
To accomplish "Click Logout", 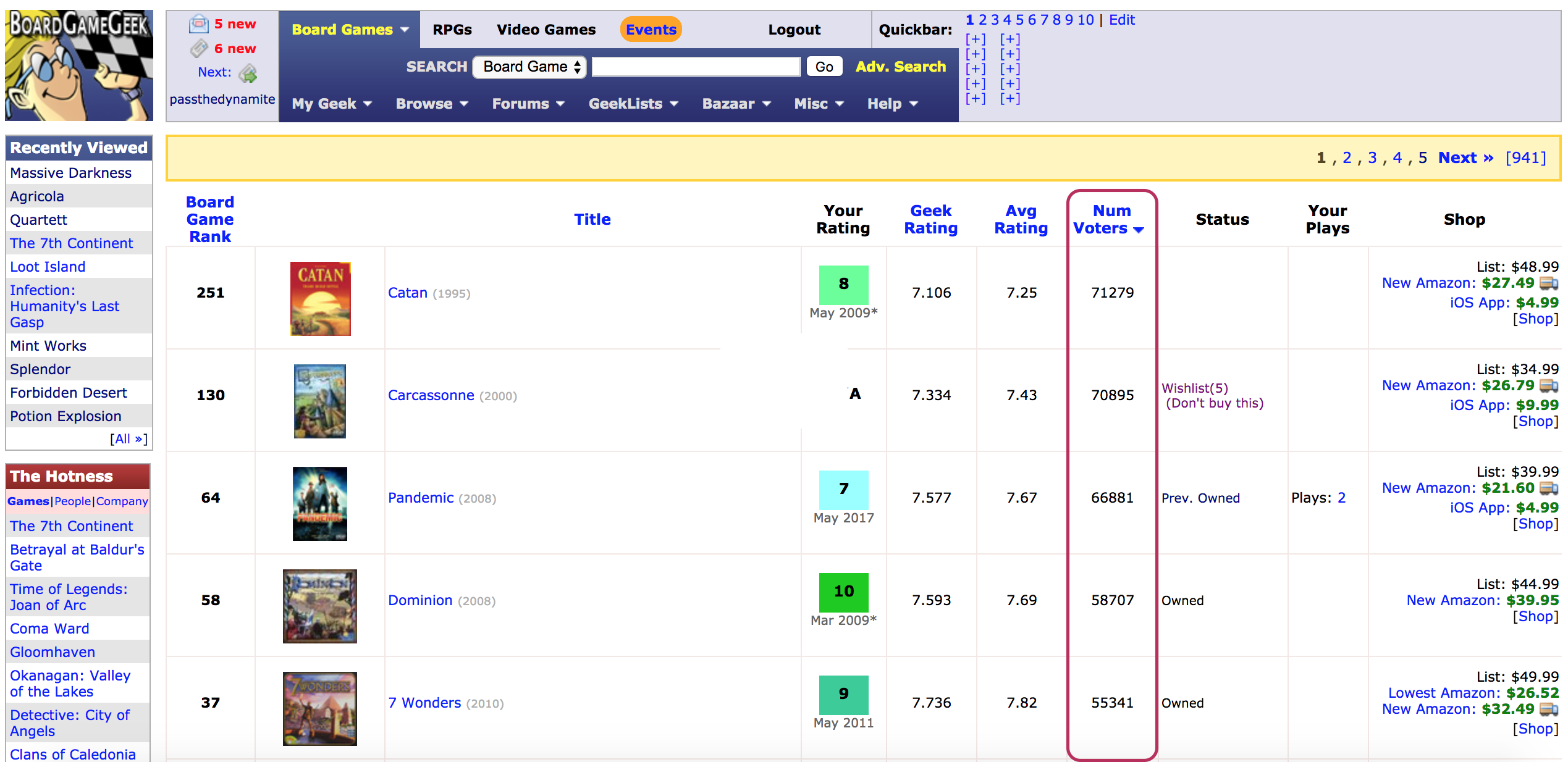I will [795, 30].
